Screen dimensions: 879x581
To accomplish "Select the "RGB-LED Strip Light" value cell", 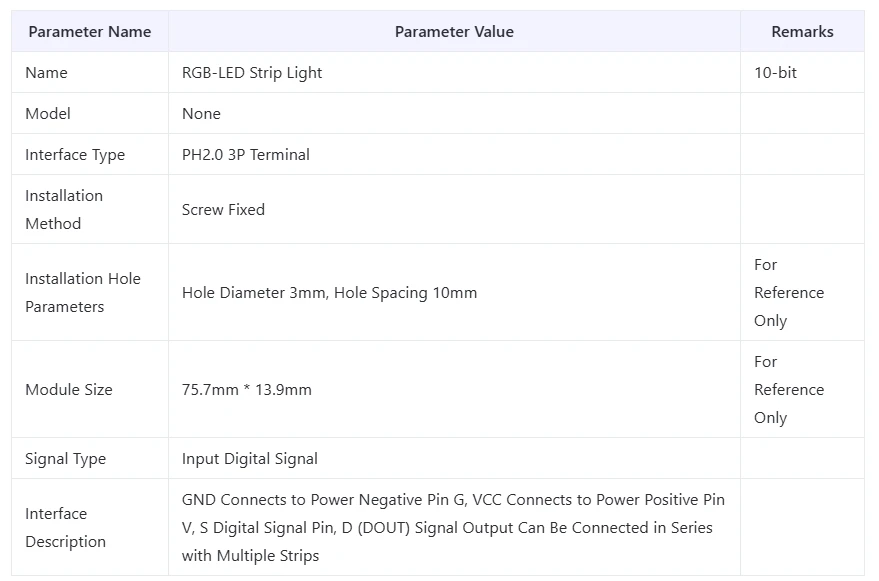I will (x=252, y=73).
